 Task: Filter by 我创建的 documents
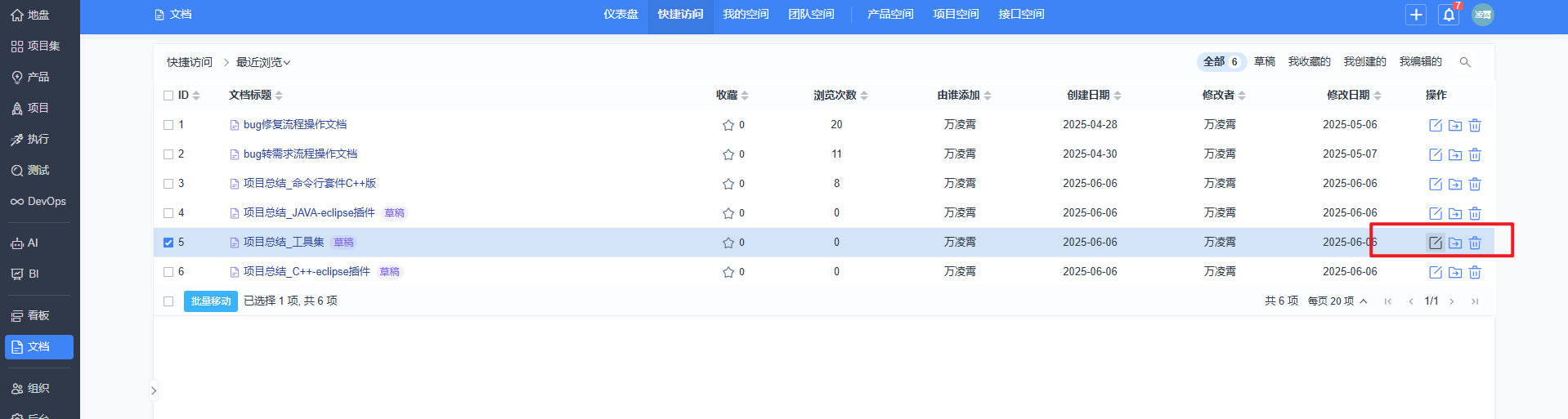coord(1365,62)
